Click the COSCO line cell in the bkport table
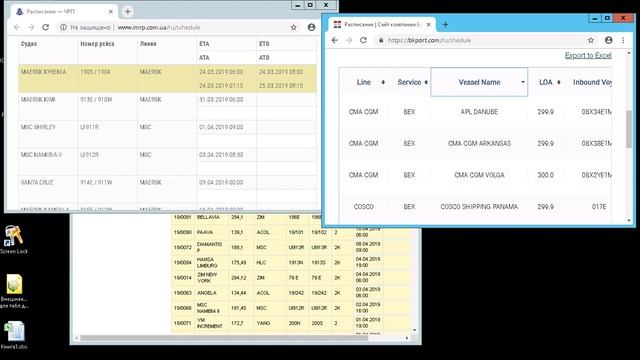640x360 pixels. [x=364, y=207]
